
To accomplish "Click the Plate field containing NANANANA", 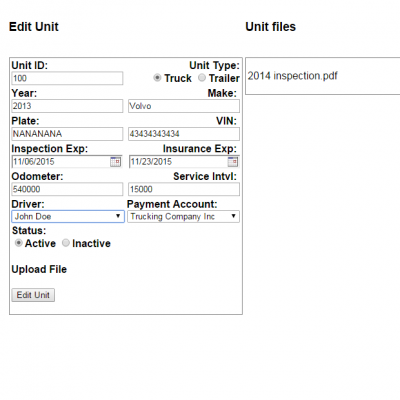I will (x=67, y=134).
